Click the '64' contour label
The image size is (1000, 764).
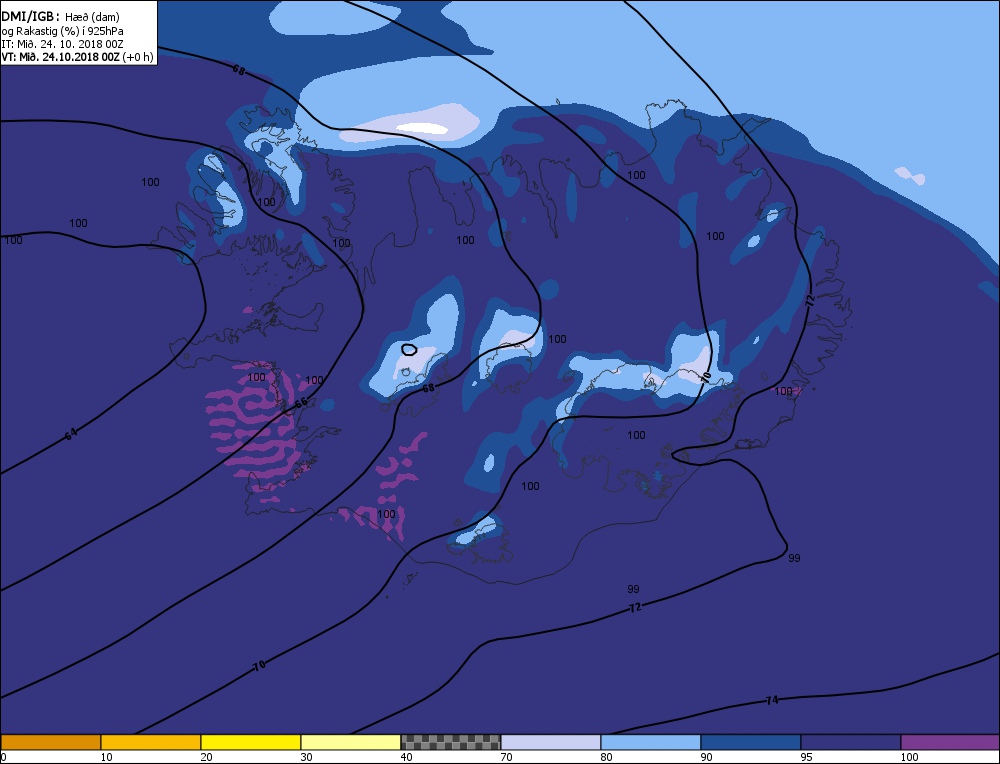pyautogui.click(x=71, y=434)
